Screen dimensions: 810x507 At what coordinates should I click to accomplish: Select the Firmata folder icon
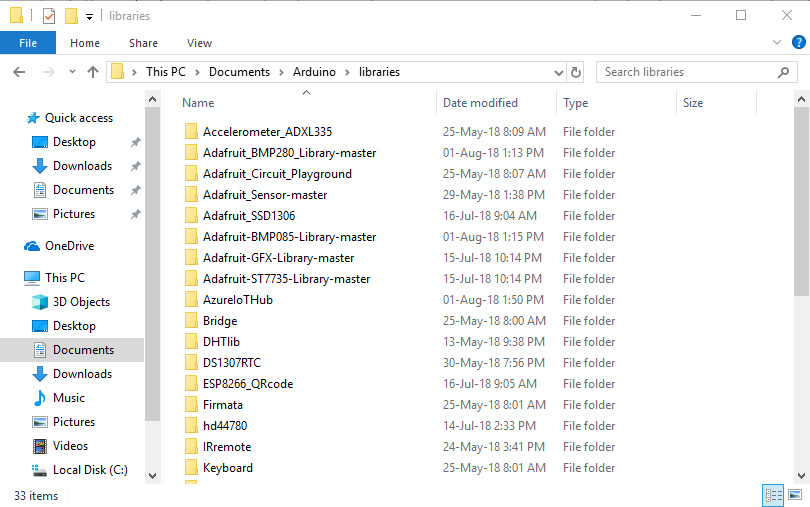pos(191,405)
